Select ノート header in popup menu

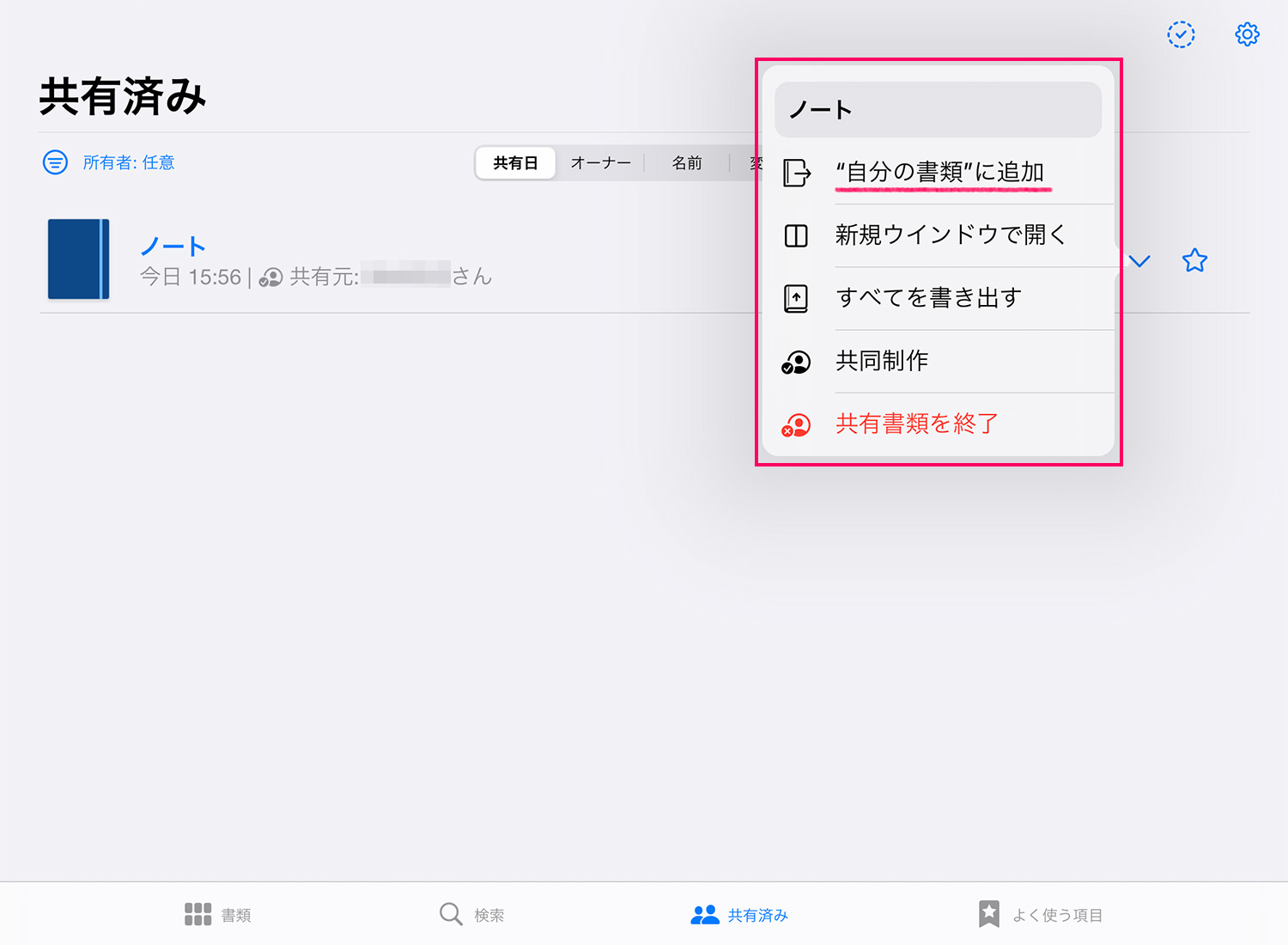click(938, 110)
